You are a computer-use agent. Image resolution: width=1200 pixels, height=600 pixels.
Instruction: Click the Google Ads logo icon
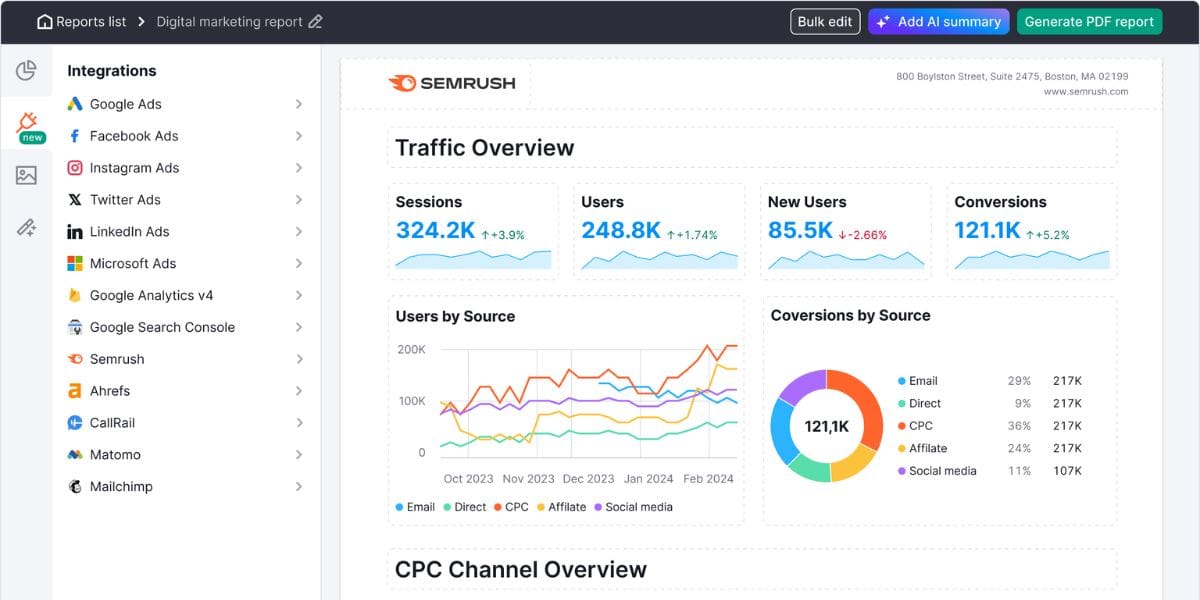click(x=75, y=104)
